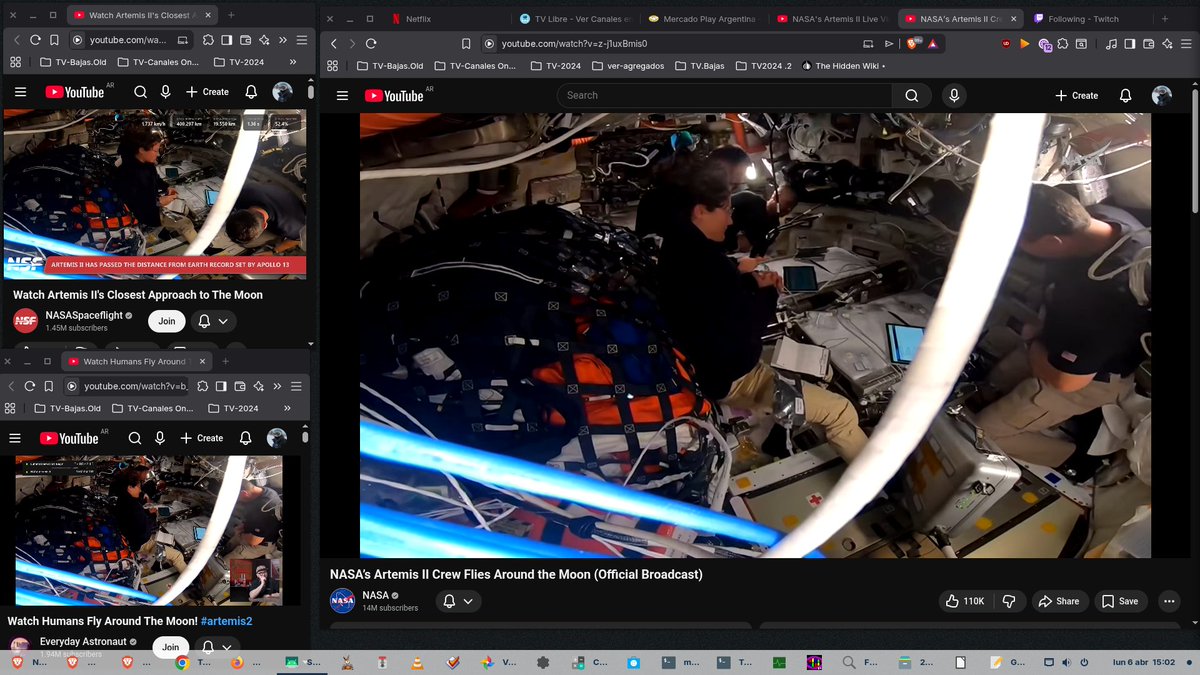Toggle sidebar panel in main browser toolbar
Viewport: 1200px width, 675px height.
click(x=1129, y=44)
